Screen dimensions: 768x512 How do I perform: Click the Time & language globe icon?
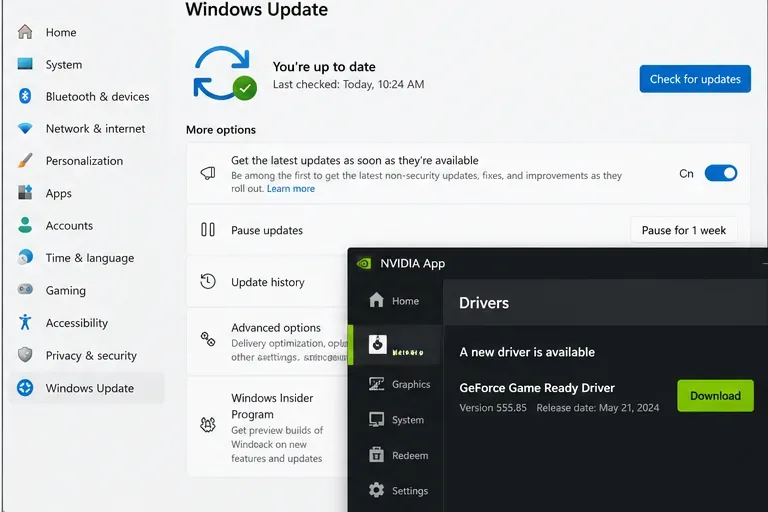click(x=25, y=257)
